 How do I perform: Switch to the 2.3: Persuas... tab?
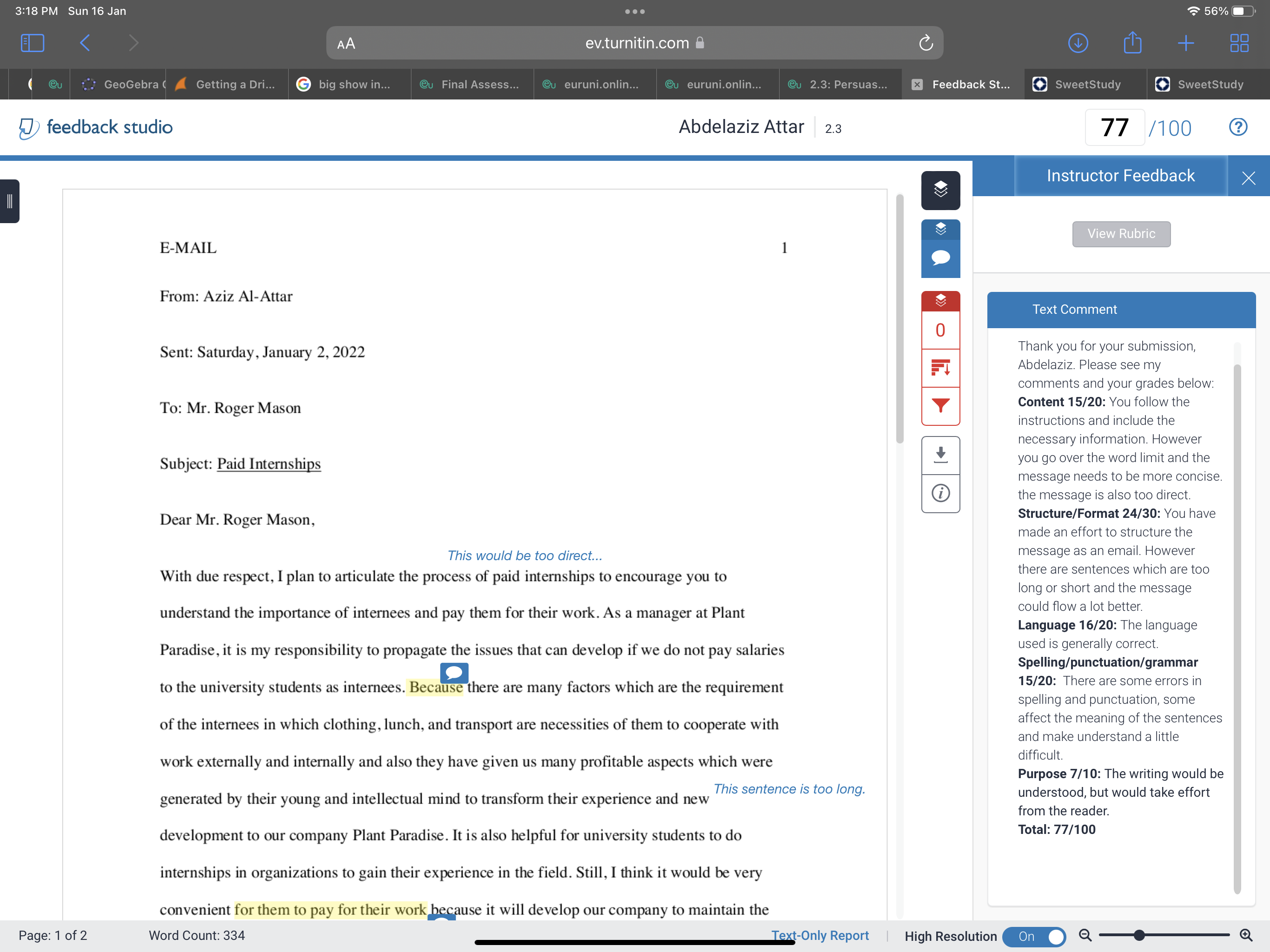[840, 85]
